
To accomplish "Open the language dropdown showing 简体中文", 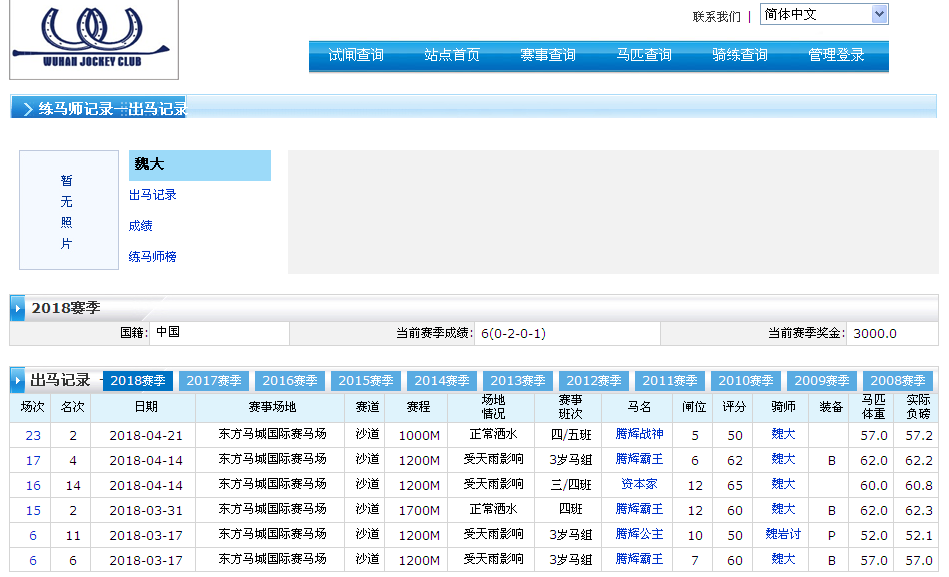I will [x=823, y=14].
